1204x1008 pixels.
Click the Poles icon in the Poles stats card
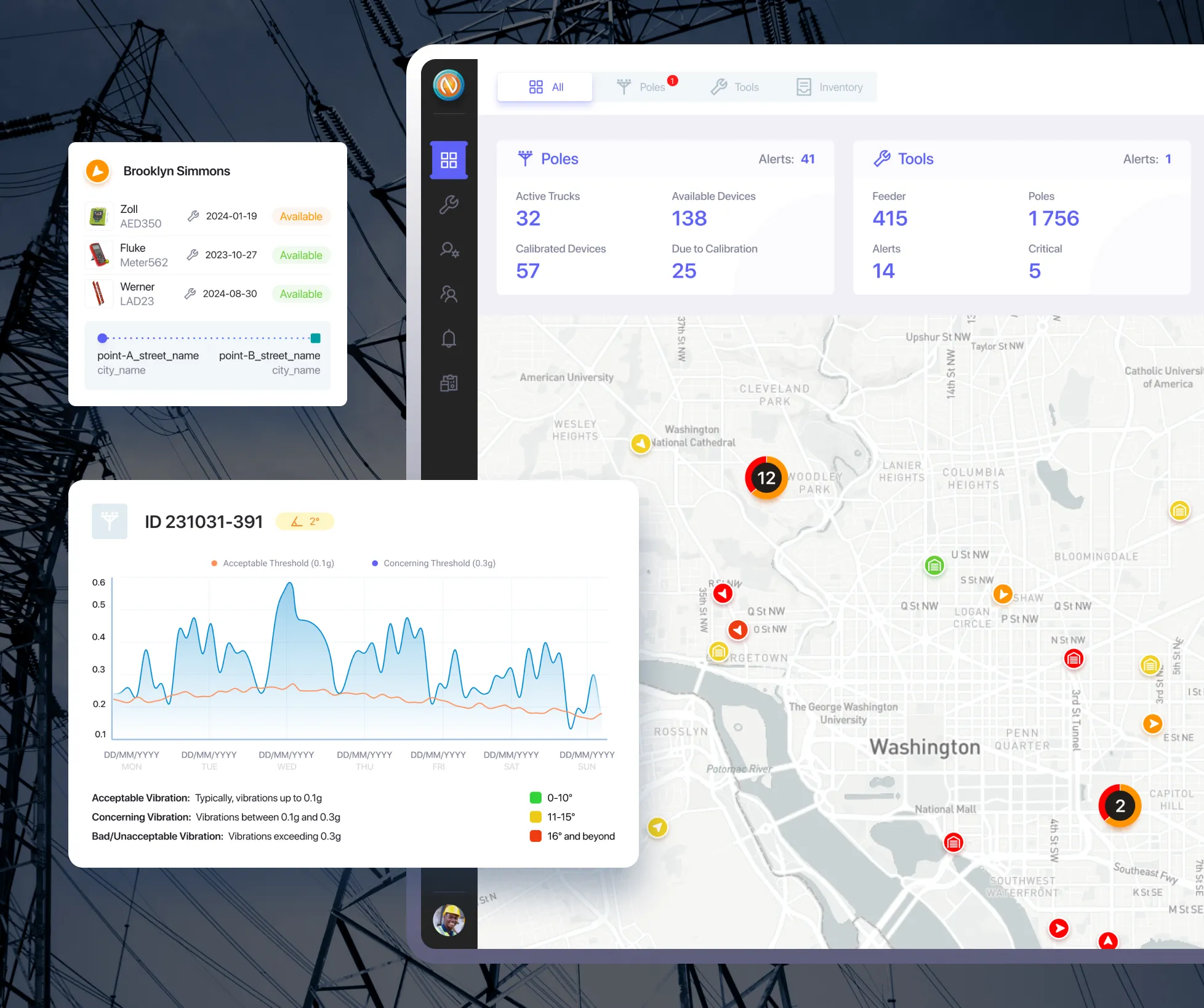tap(525, 158)
